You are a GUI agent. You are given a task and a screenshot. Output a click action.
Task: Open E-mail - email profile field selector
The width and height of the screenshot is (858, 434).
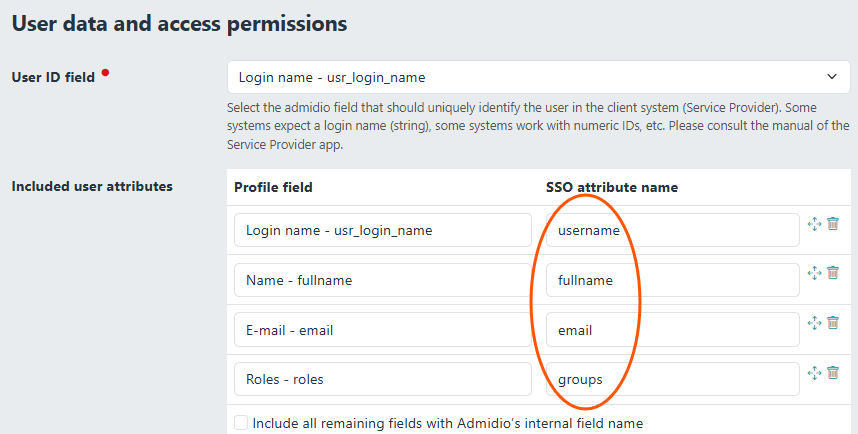pos(382,330)
